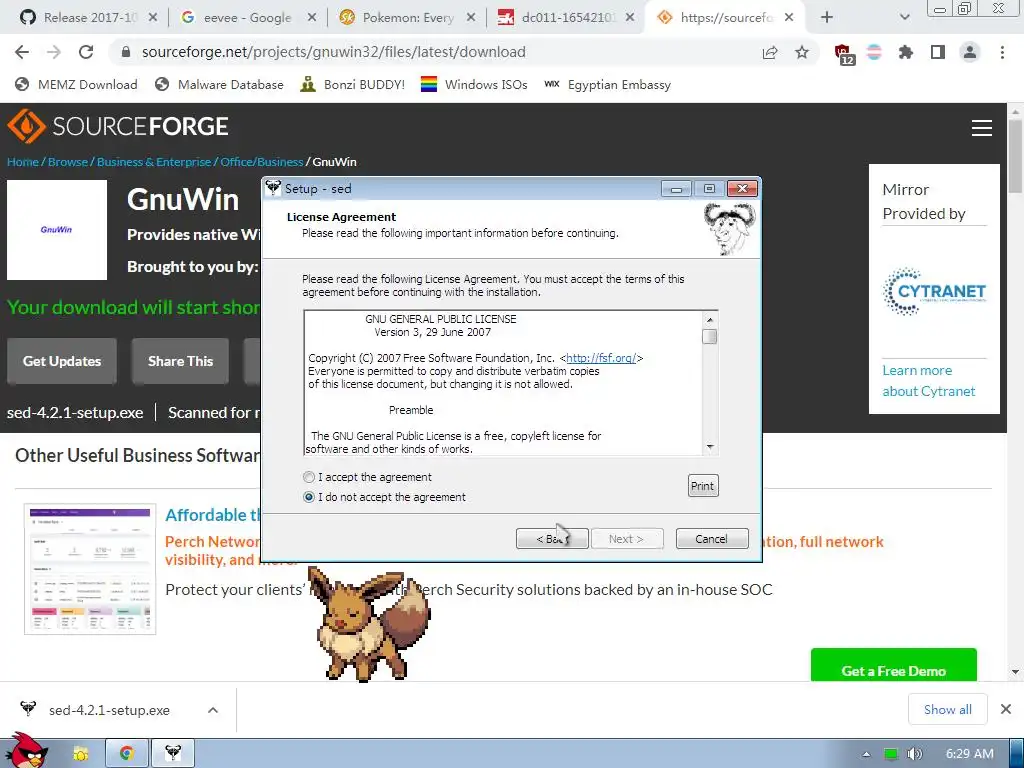Click 'Show all' downloads button

tap(948, 709)
